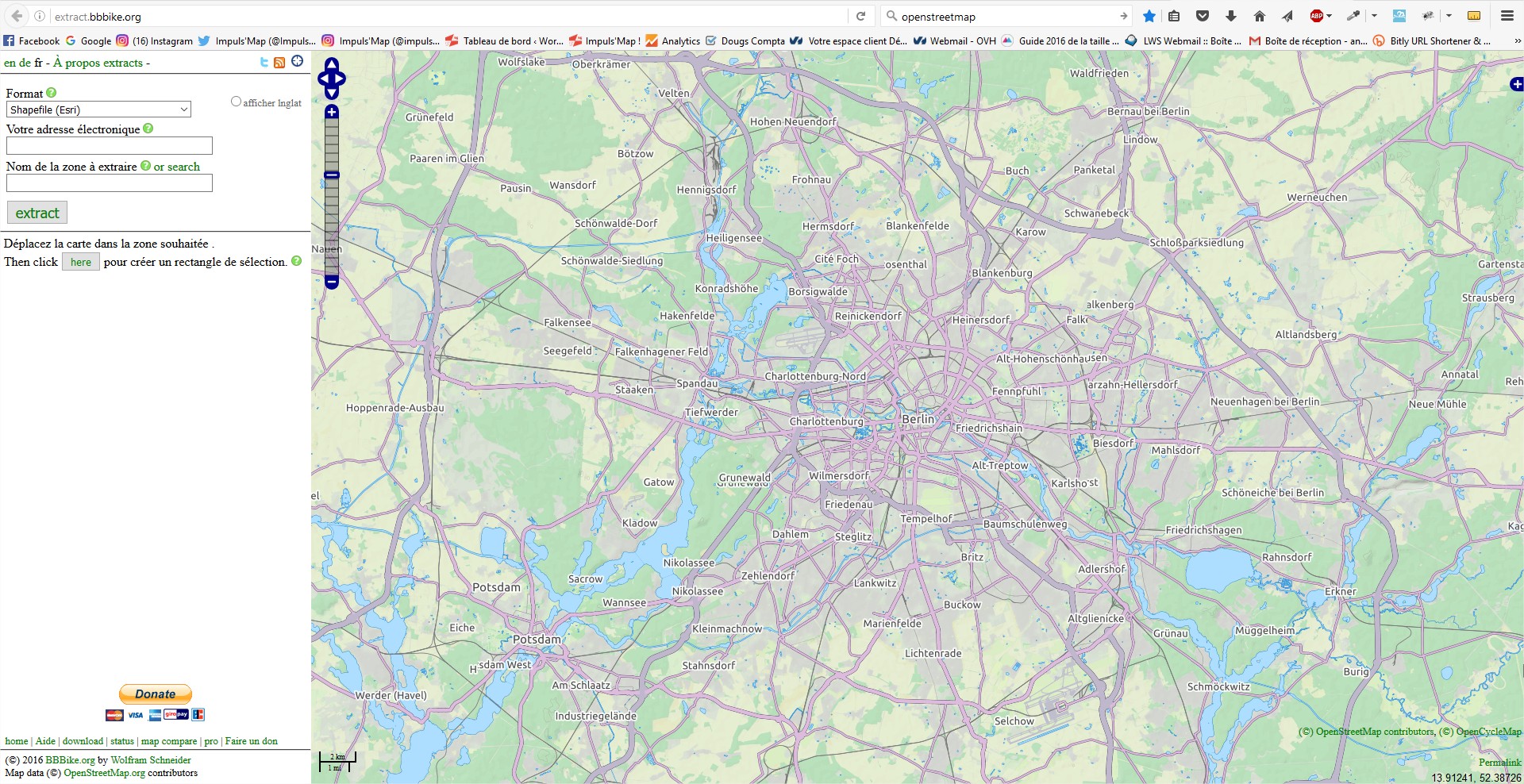Activate the eyedropper color picker icon
This screenshot has width=1524, height=784.
[x=1353, y=16]
